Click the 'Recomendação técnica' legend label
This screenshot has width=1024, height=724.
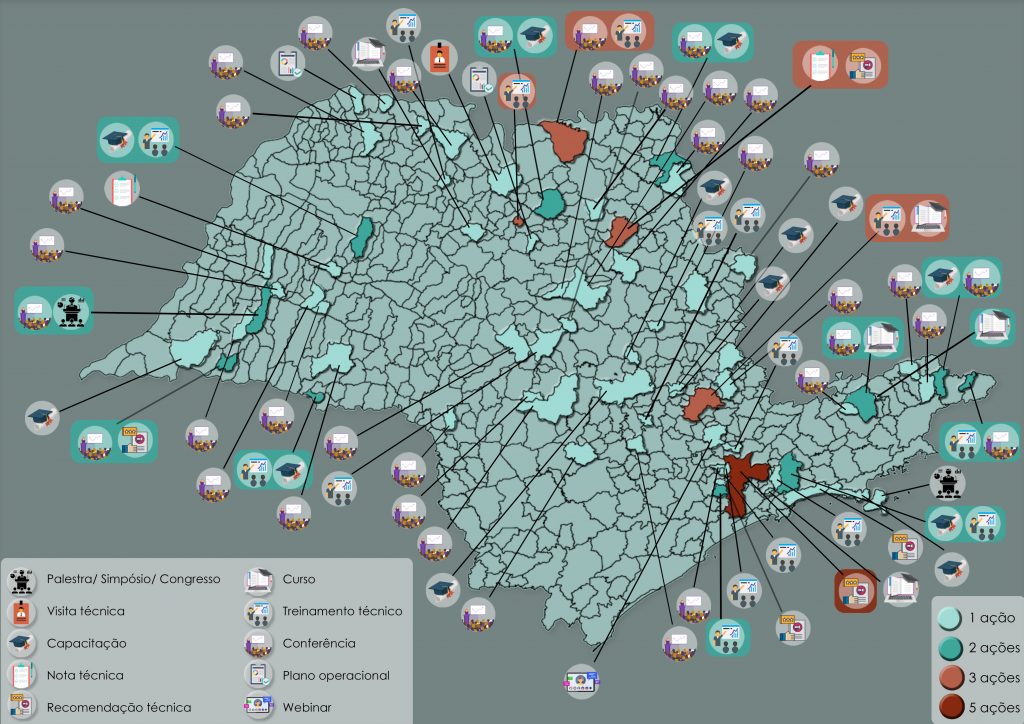click(119, 708)
